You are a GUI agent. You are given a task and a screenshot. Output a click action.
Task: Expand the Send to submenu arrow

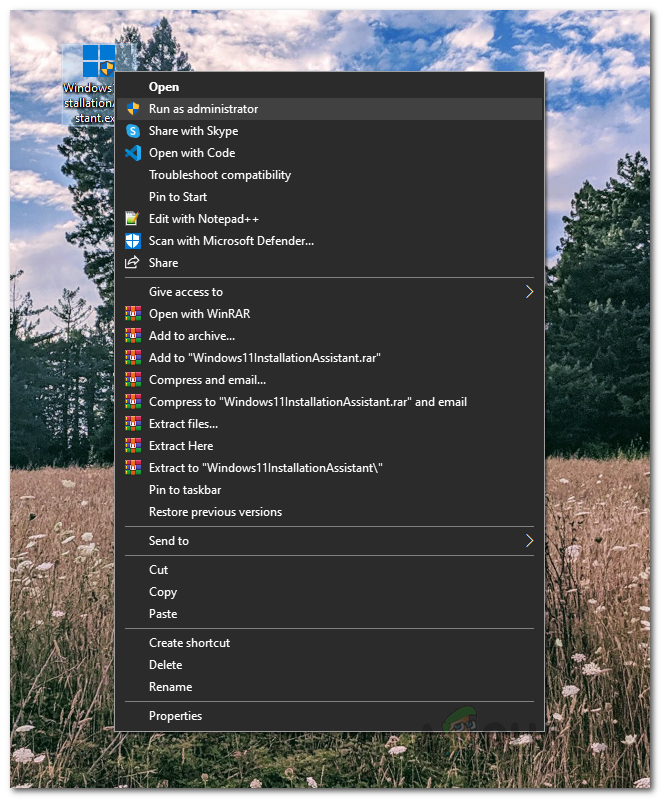530,541
